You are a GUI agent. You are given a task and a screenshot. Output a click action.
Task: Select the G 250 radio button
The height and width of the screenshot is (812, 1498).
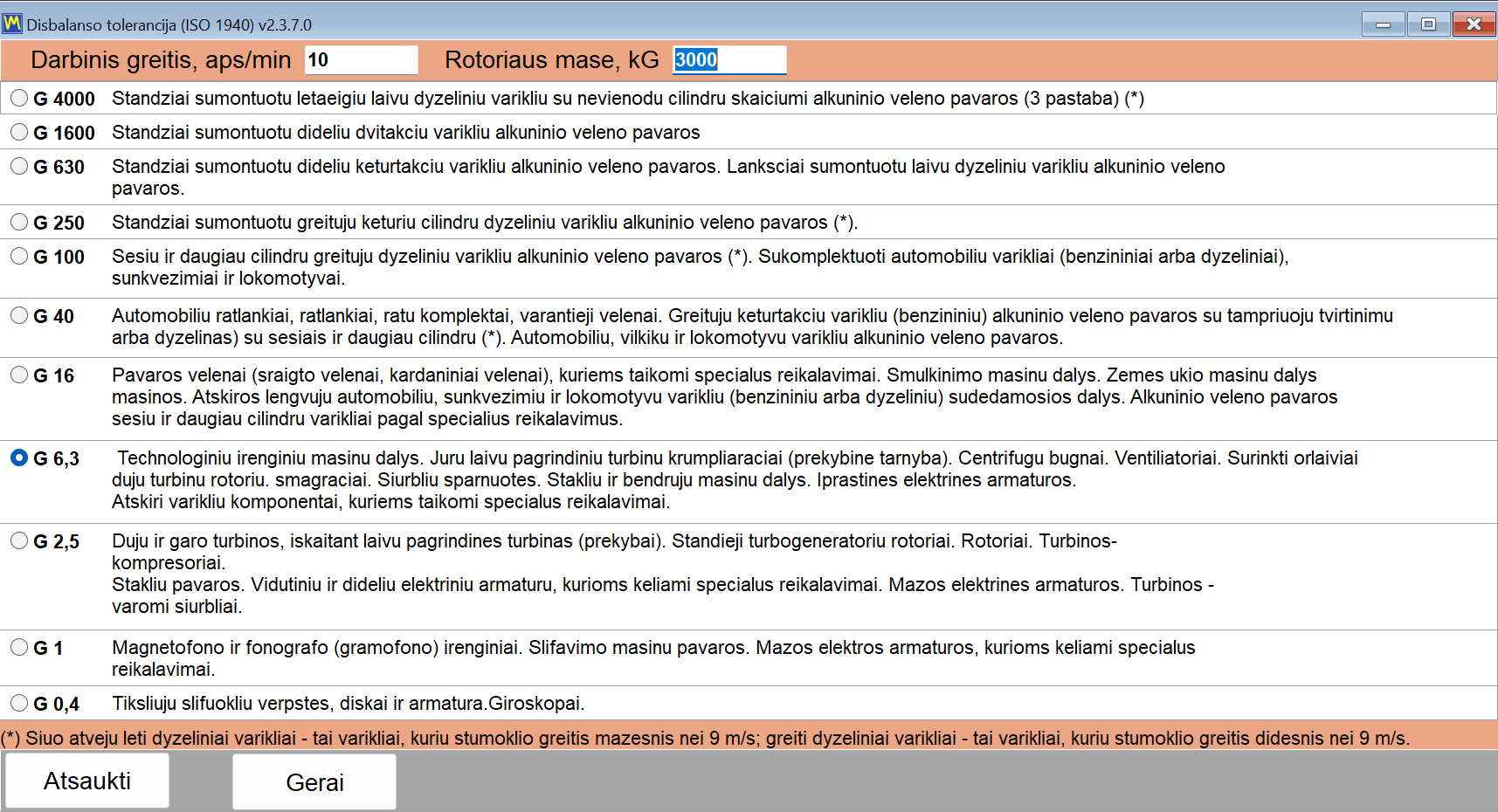[x=19, y=223]
